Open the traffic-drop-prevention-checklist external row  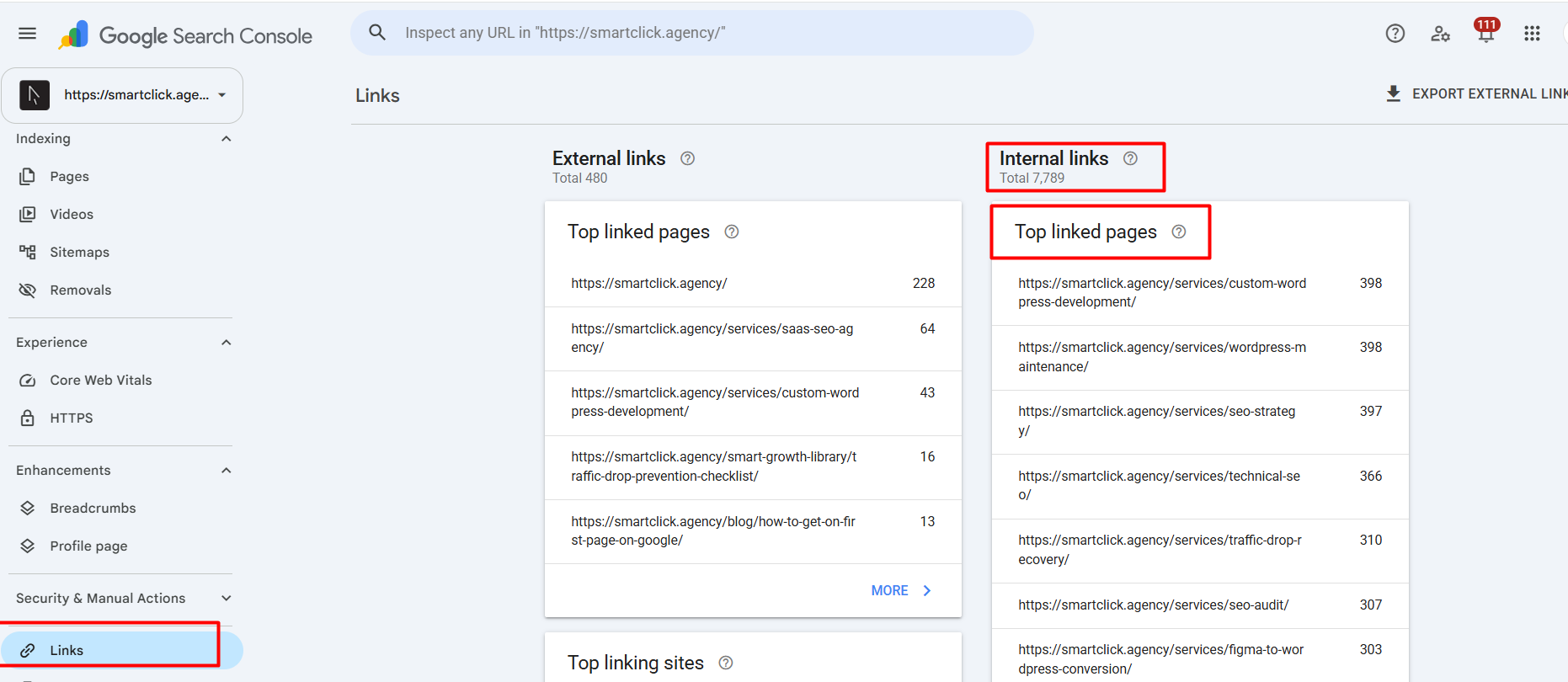pos(753,466)
